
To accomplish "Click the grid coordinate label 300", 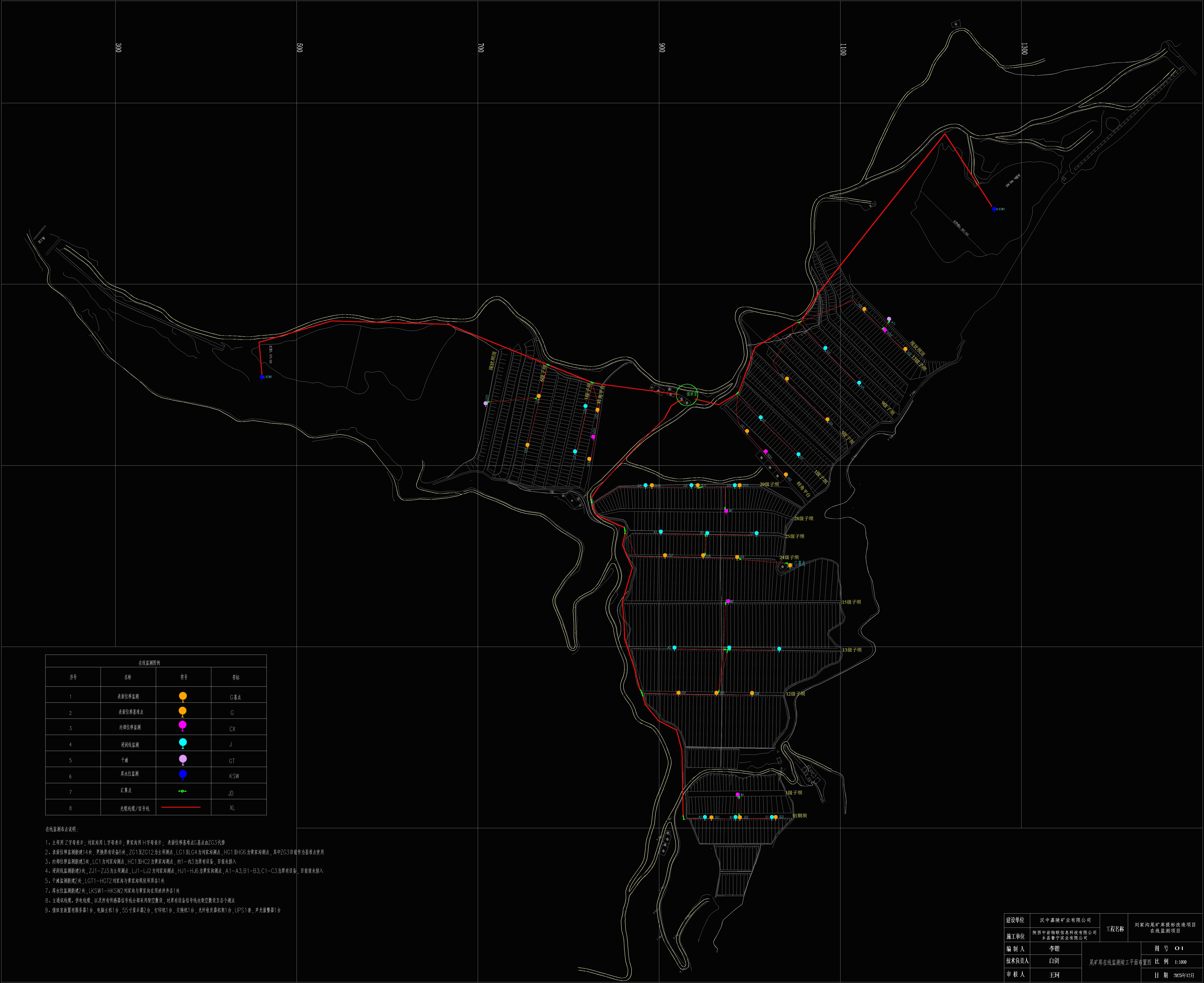I will click(118, 48).
